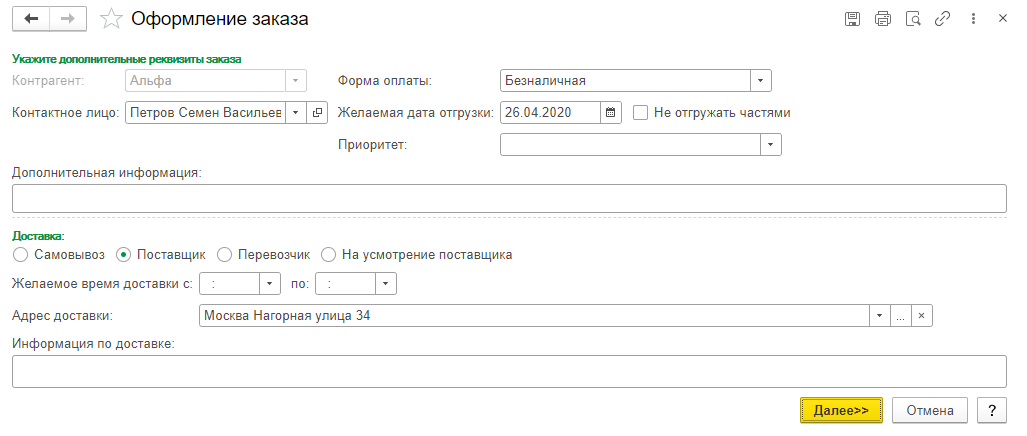The image size is (1027, 436).
Task: Choose 'На усмотрение поставщика' radio button
Action: coord(329,255)
